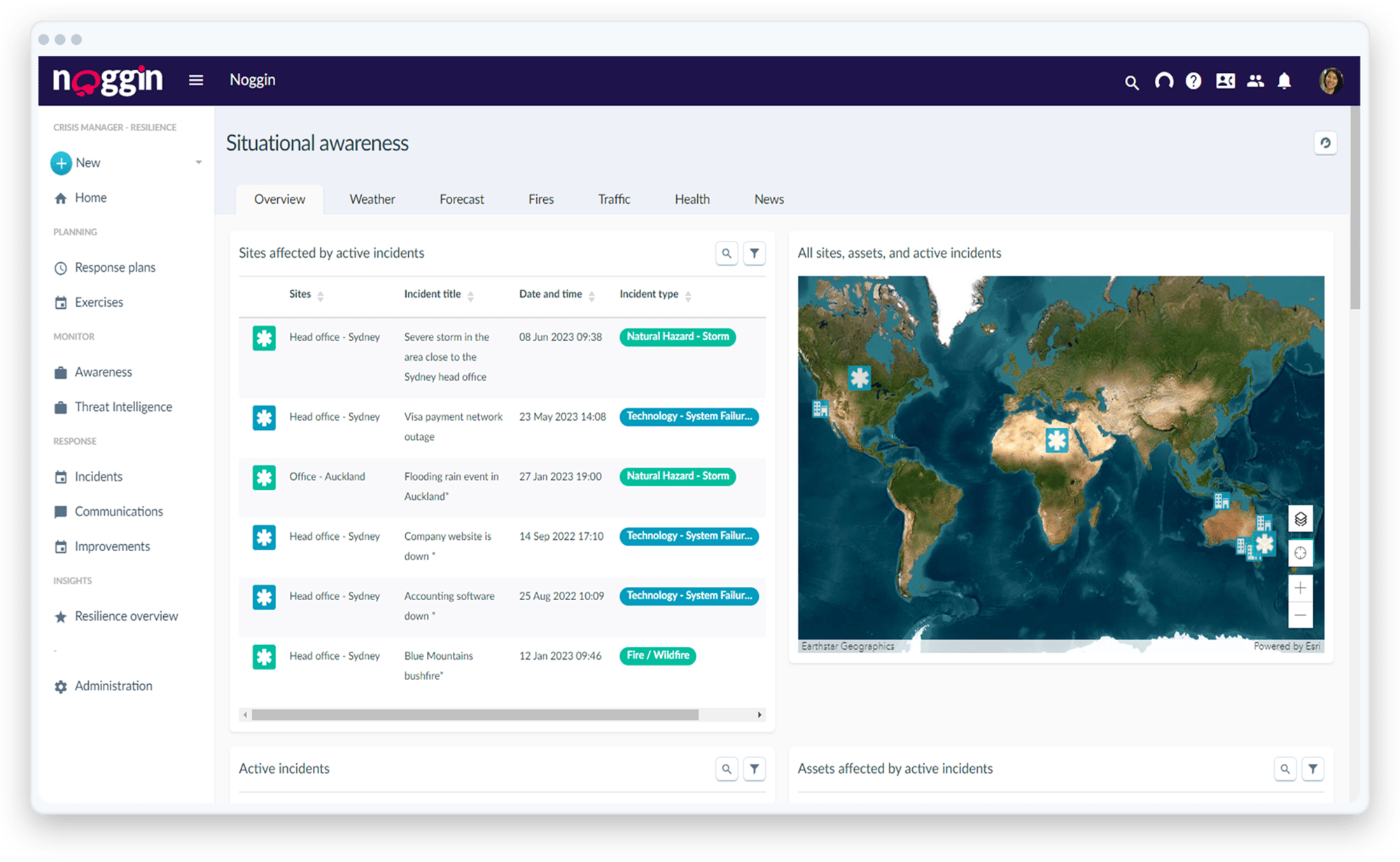Toggle the hamburger menu beside the Noggin logo

196,80
